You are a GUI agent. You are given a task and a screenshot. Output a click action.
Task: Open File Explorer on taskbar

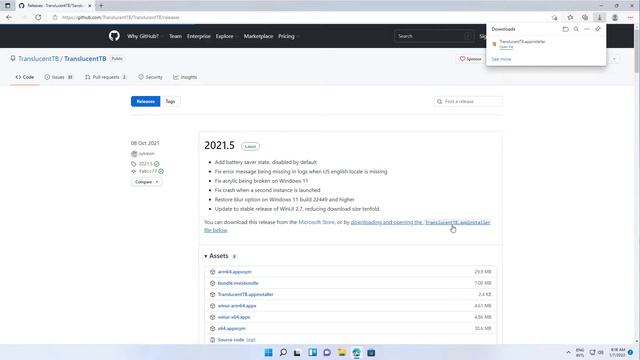[342, 353]
